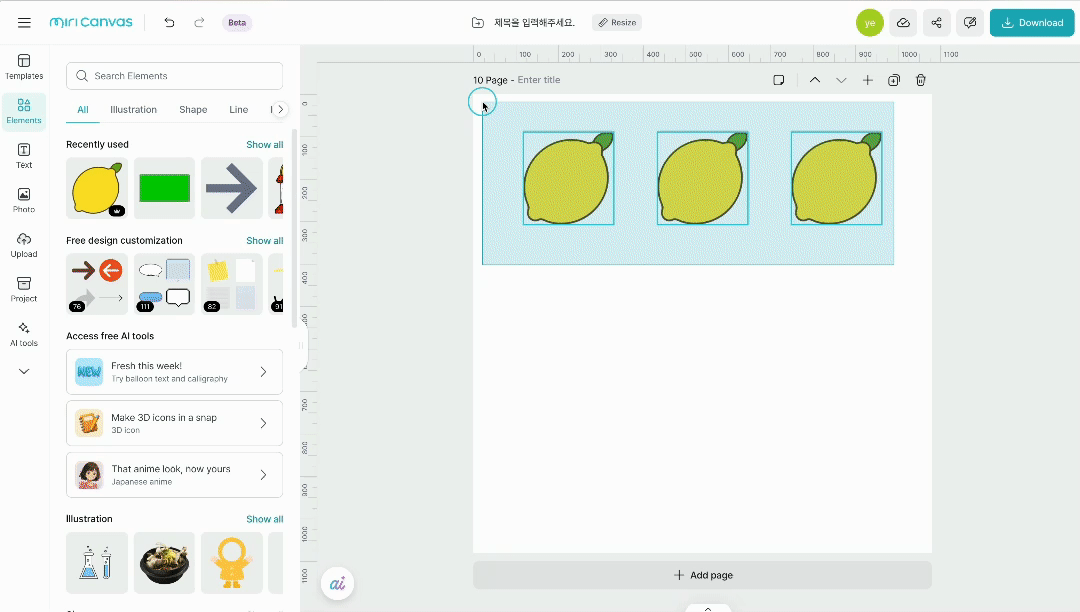The height and width of the screenshot is (612, 1080).
Task: Insert the food bowl illustration
Action: tap(165, 562)
